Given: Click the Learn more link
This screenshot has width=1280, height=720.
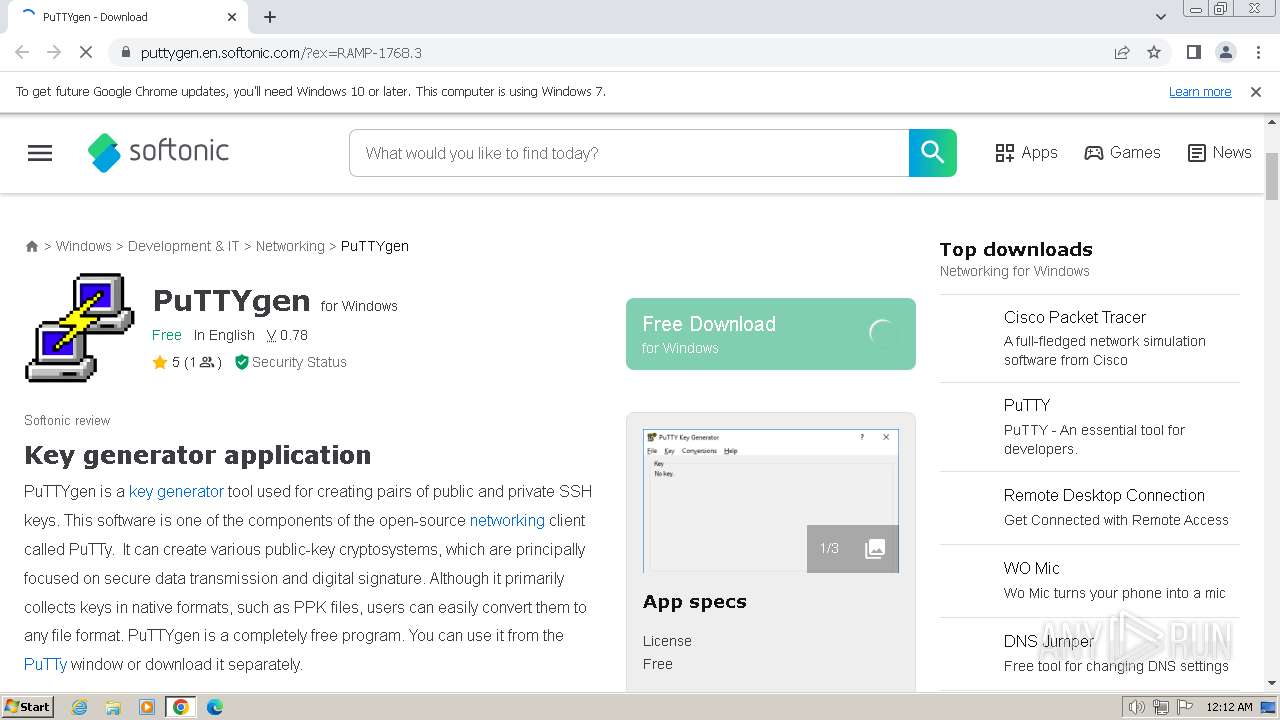Looking at the screenshot, I should click(1200, 91).
